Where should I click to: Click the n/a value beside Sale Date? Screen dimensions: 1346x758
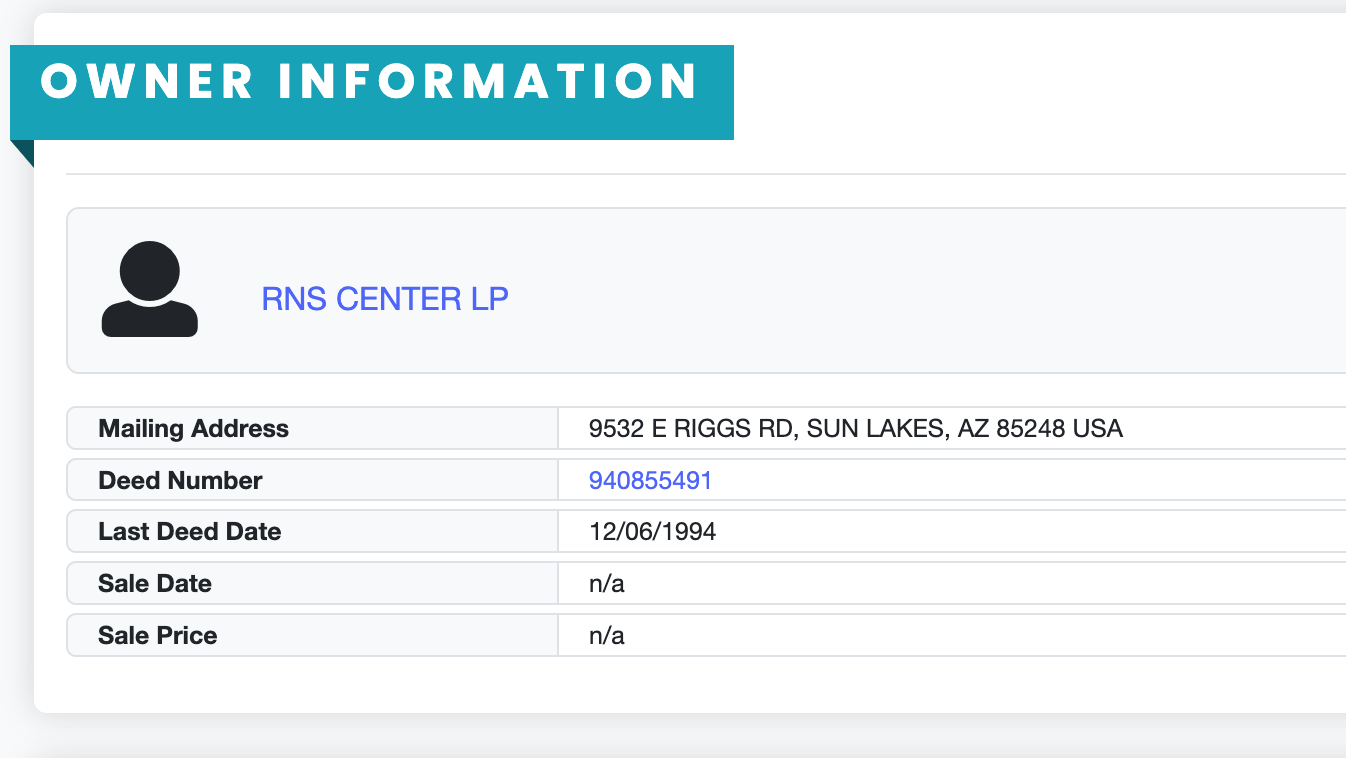click(606, 584)
